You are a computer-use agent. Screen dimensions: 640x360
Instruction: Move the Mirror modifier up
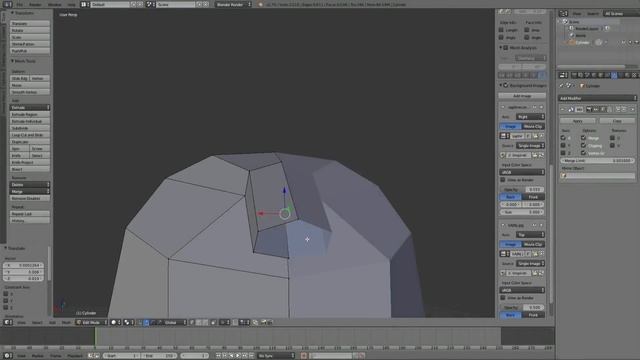tap(618, 109)
